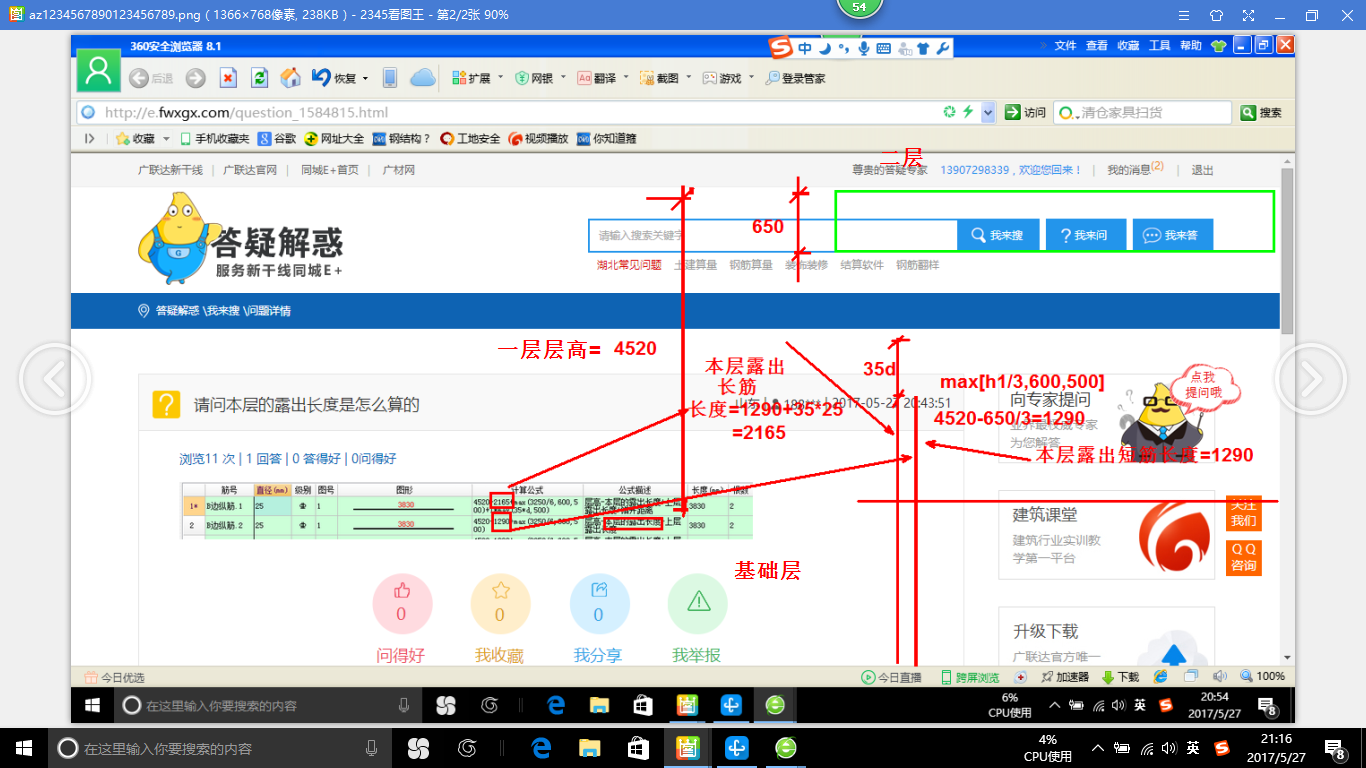Click the soft keyboard icon on IME bar
1366x768 pixels.
(883, 48)
